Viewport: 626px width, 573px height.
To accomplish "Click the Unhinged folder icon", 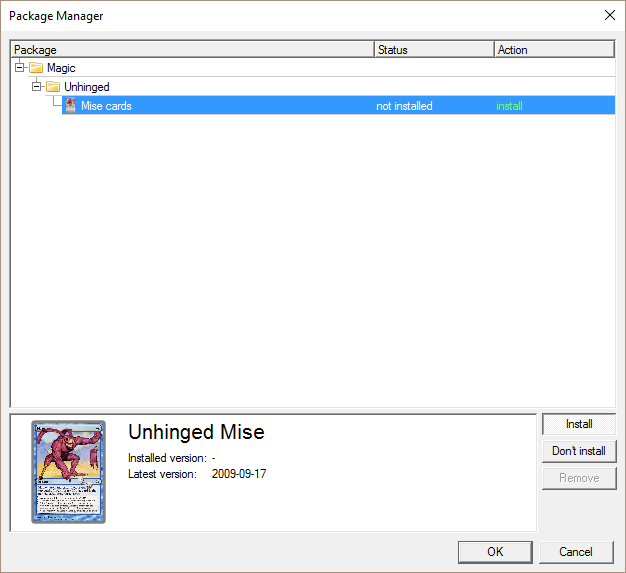I will [53, 87].
